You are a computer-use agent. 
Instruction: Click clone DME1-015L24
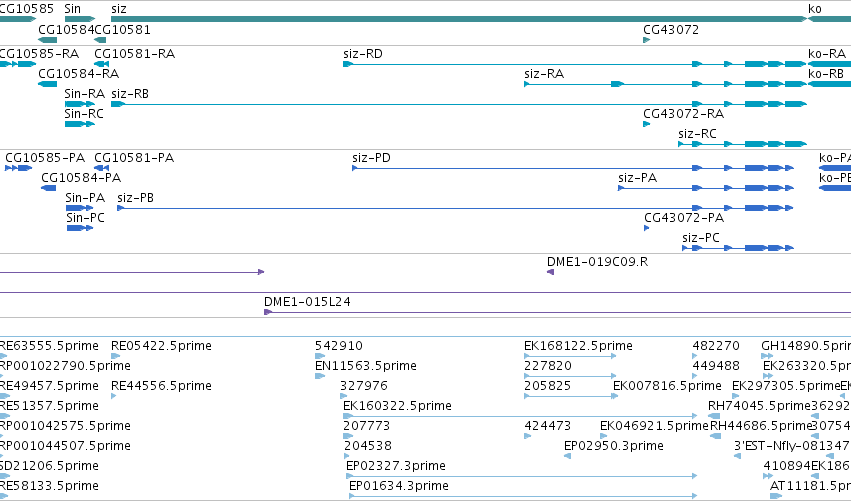pyautogui.click(x=307, y=302)
